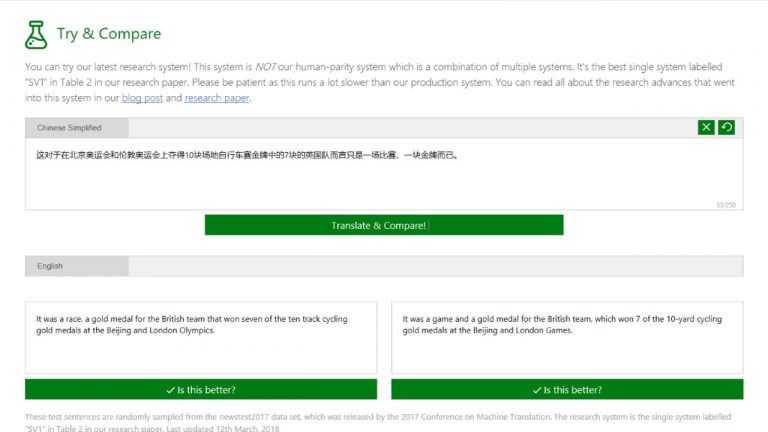Image resolution: width=768 pixels, height=432 pixels.
Task: Select the Chinese Simplified language label
Action: 77,128
